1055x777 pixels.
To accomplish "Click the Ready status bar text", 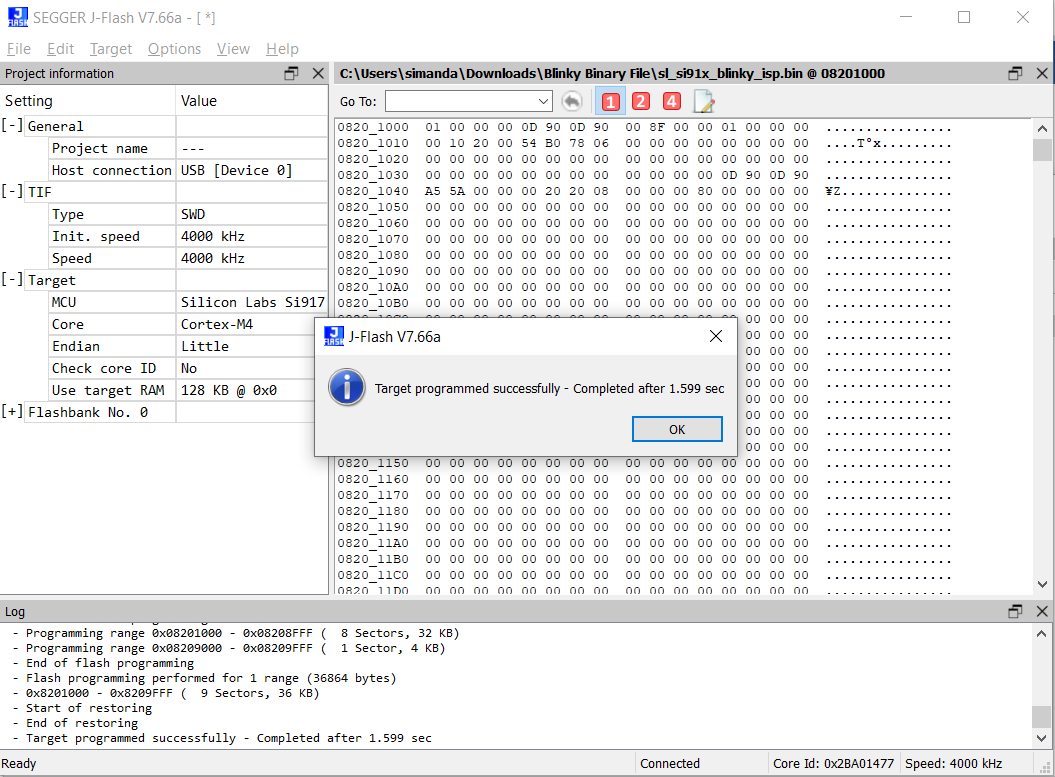I will pos(19,764).
